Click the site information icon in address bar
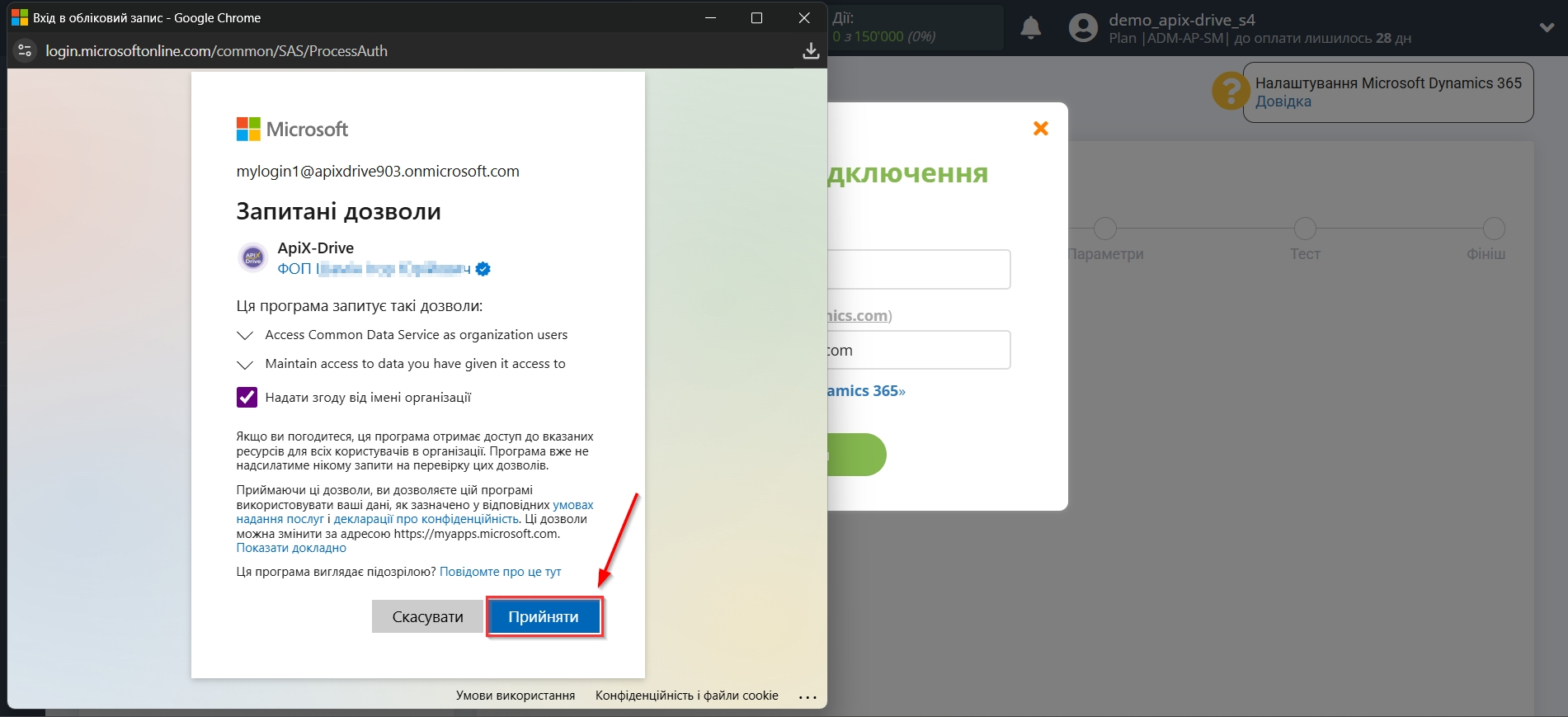 [25, 51]
